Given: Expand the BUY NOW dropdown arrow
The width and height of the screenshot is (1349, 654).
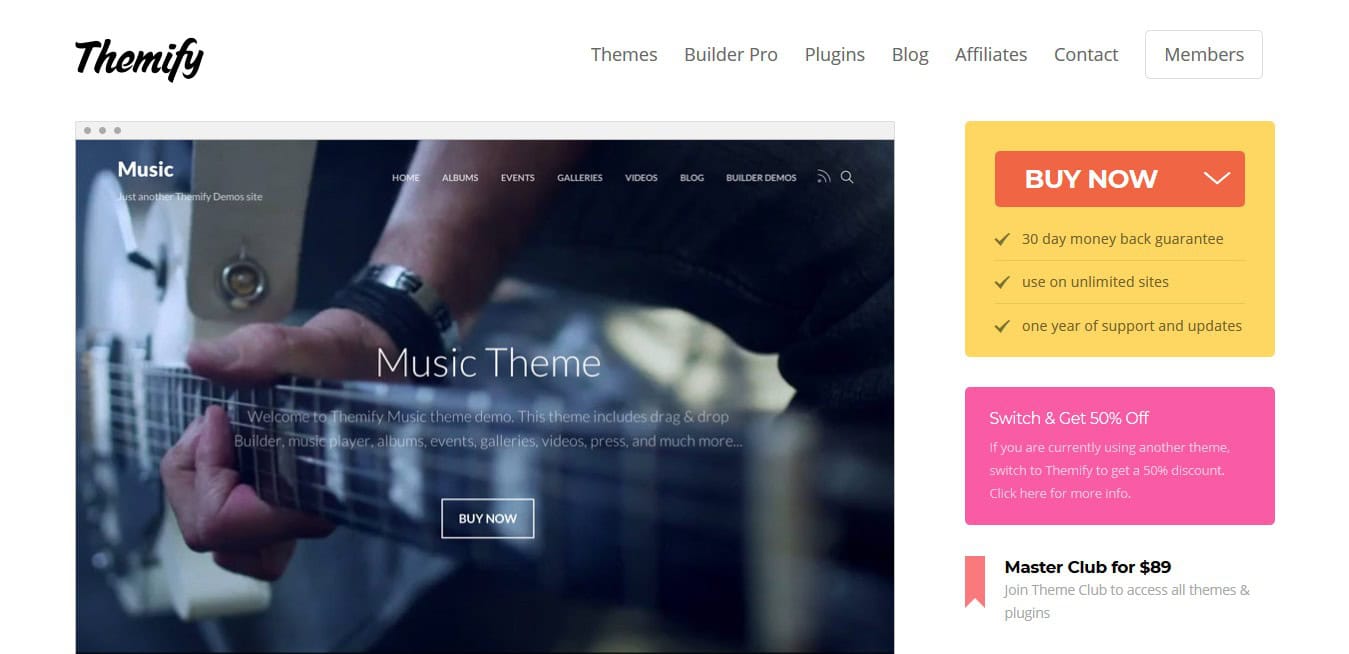Looking at the screenshot, I should [1216, 179].
